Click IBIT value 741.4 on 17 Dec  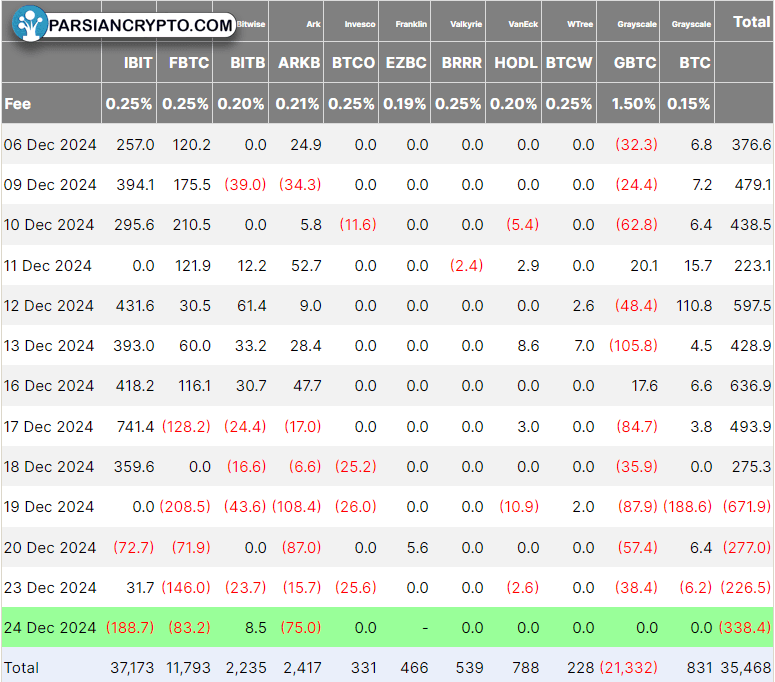[x=135, y=426]
